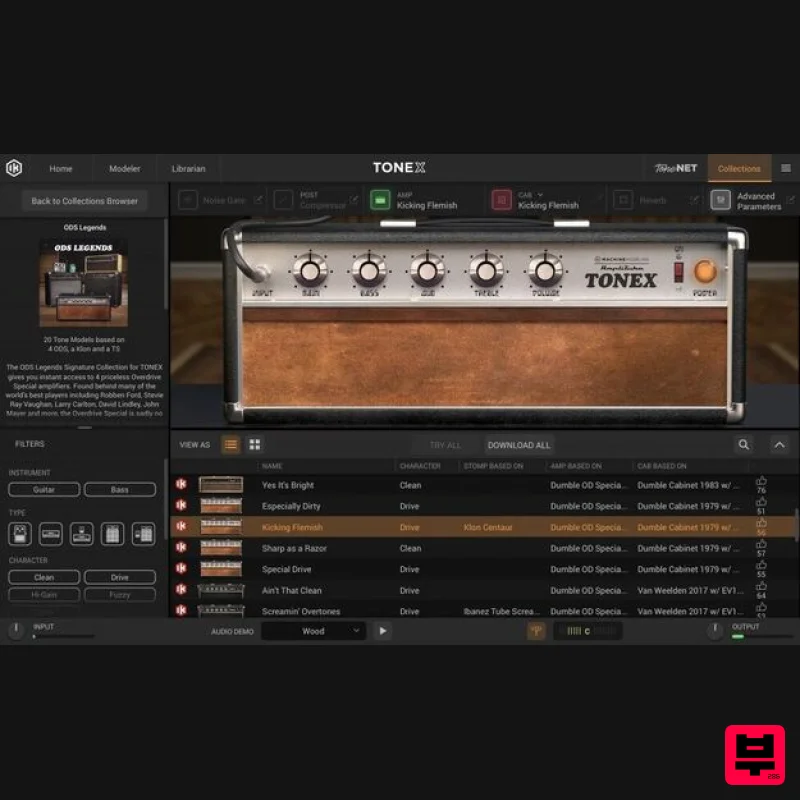Adjust the Output level knob
The width and height of the screenshot is (800, 800).
pyautogui.click(x=715, y=630)
